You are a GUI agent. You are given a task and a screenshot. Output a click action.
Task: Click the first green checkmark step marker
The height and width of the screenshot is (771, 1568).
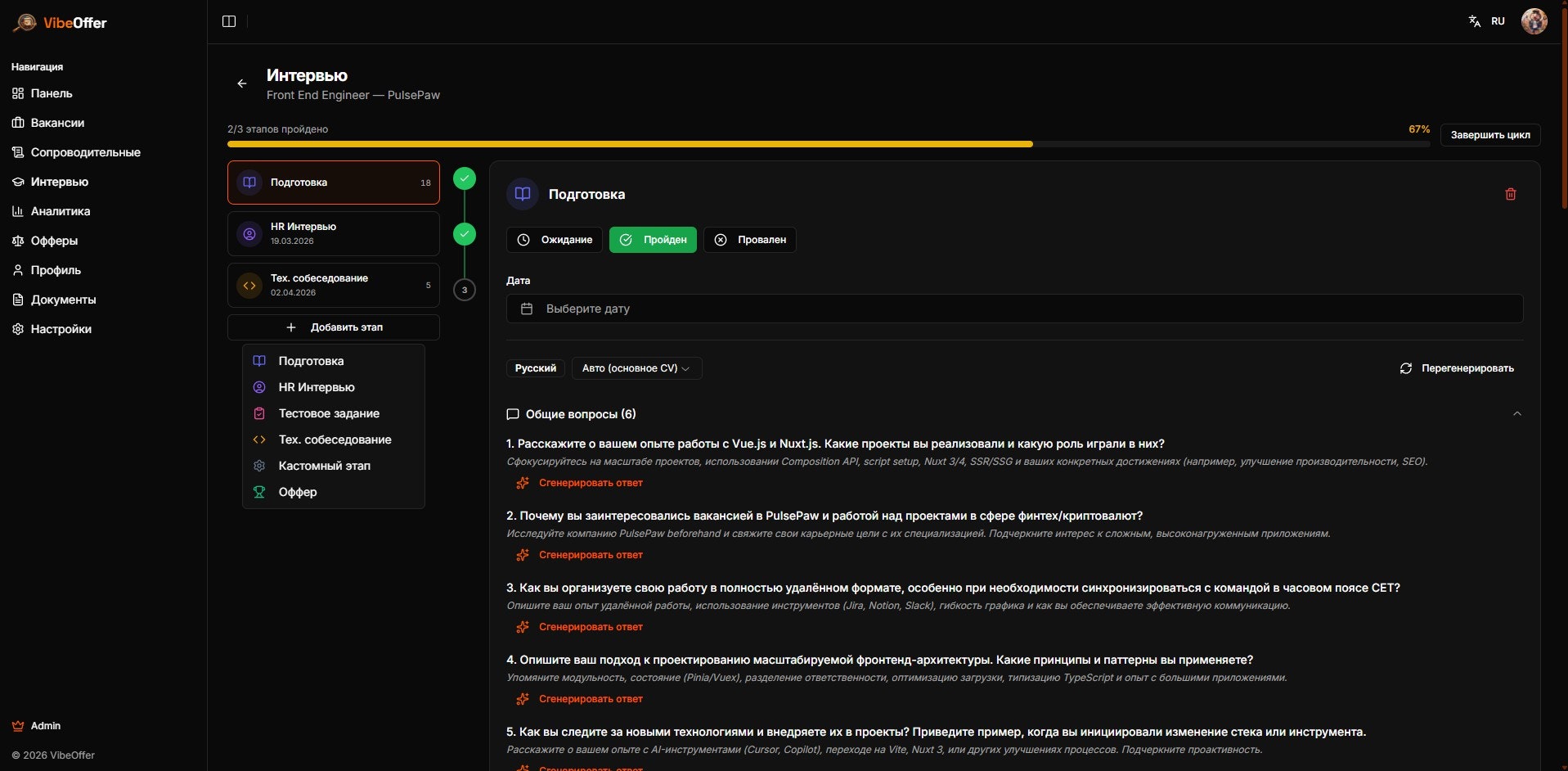click(465, 178)
